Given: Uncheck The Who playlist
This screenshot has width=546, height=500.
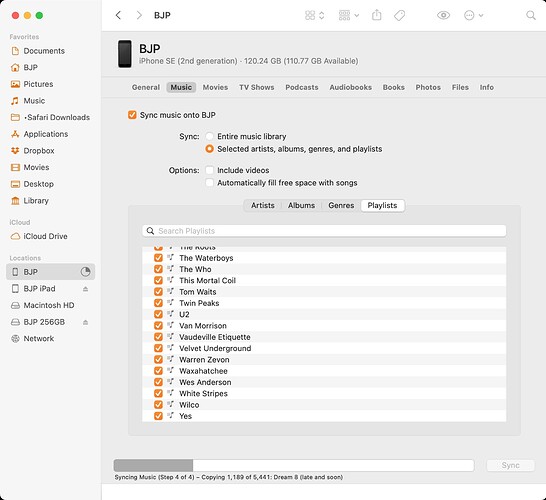Looking at the screenshot, I should tap(158, 269).
